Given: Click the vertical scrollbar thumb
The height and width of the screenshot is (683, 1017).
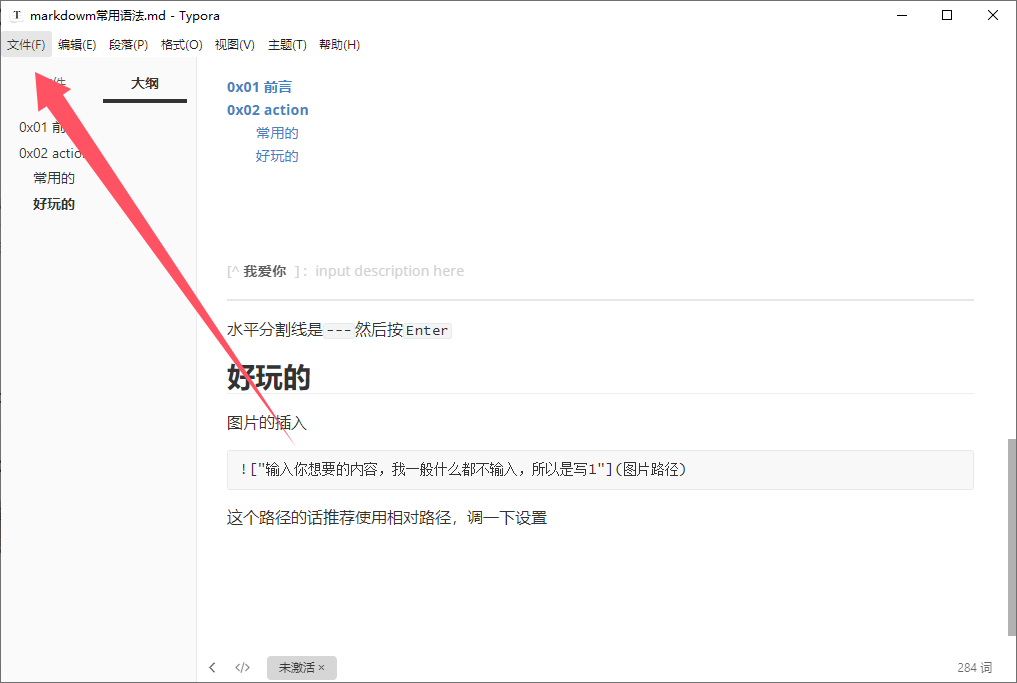Looking at the screenshot, I should coord(1010,535).
